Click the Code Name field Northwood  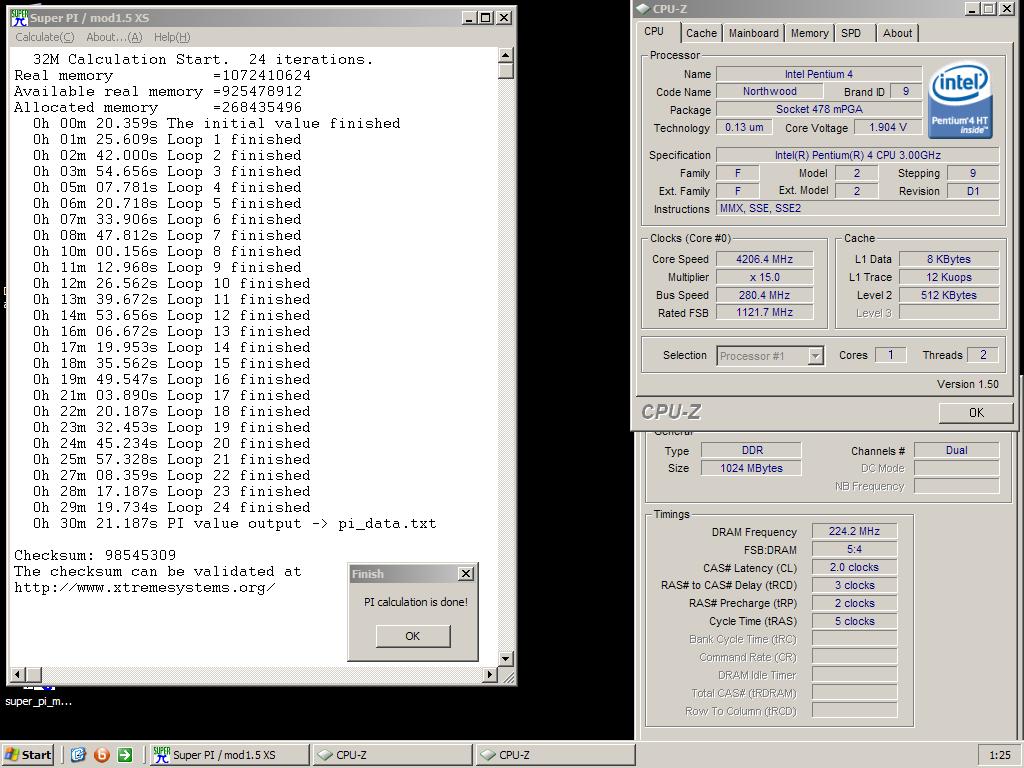(770, 91)
